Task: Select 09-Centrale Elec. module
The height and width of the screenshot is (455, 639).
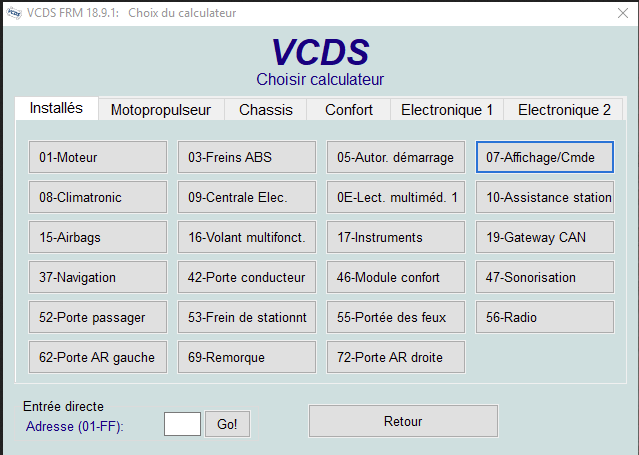Action: 247,197
